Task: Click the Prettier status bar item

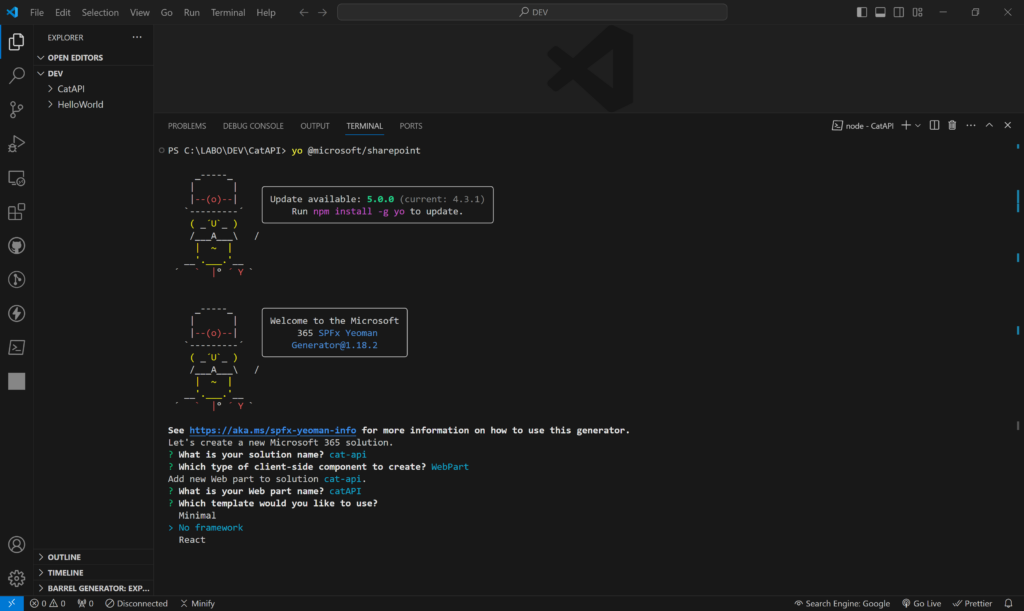Action: [972, 603]
